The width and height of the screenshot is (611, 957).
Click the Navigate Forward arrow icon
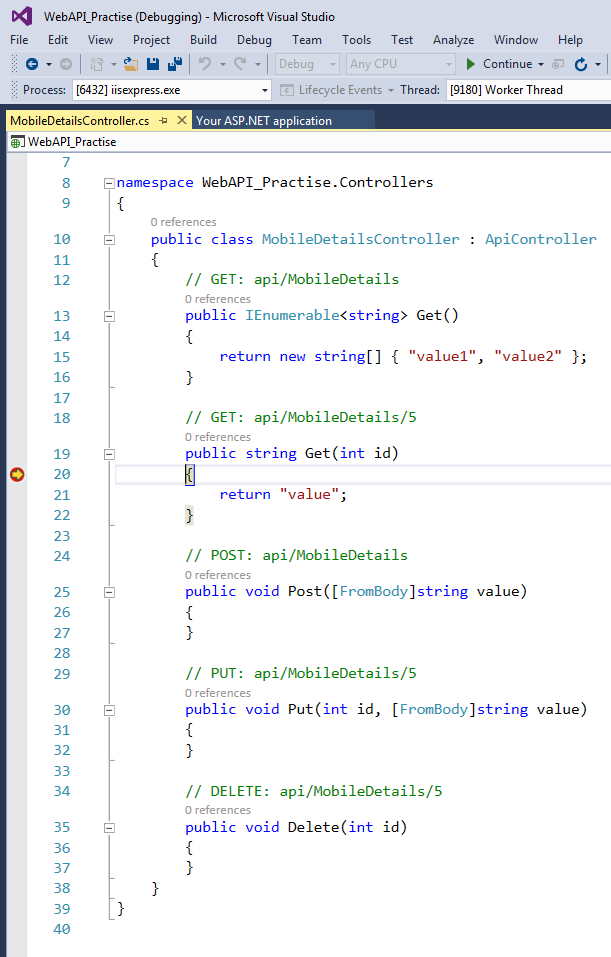point(66,64)
